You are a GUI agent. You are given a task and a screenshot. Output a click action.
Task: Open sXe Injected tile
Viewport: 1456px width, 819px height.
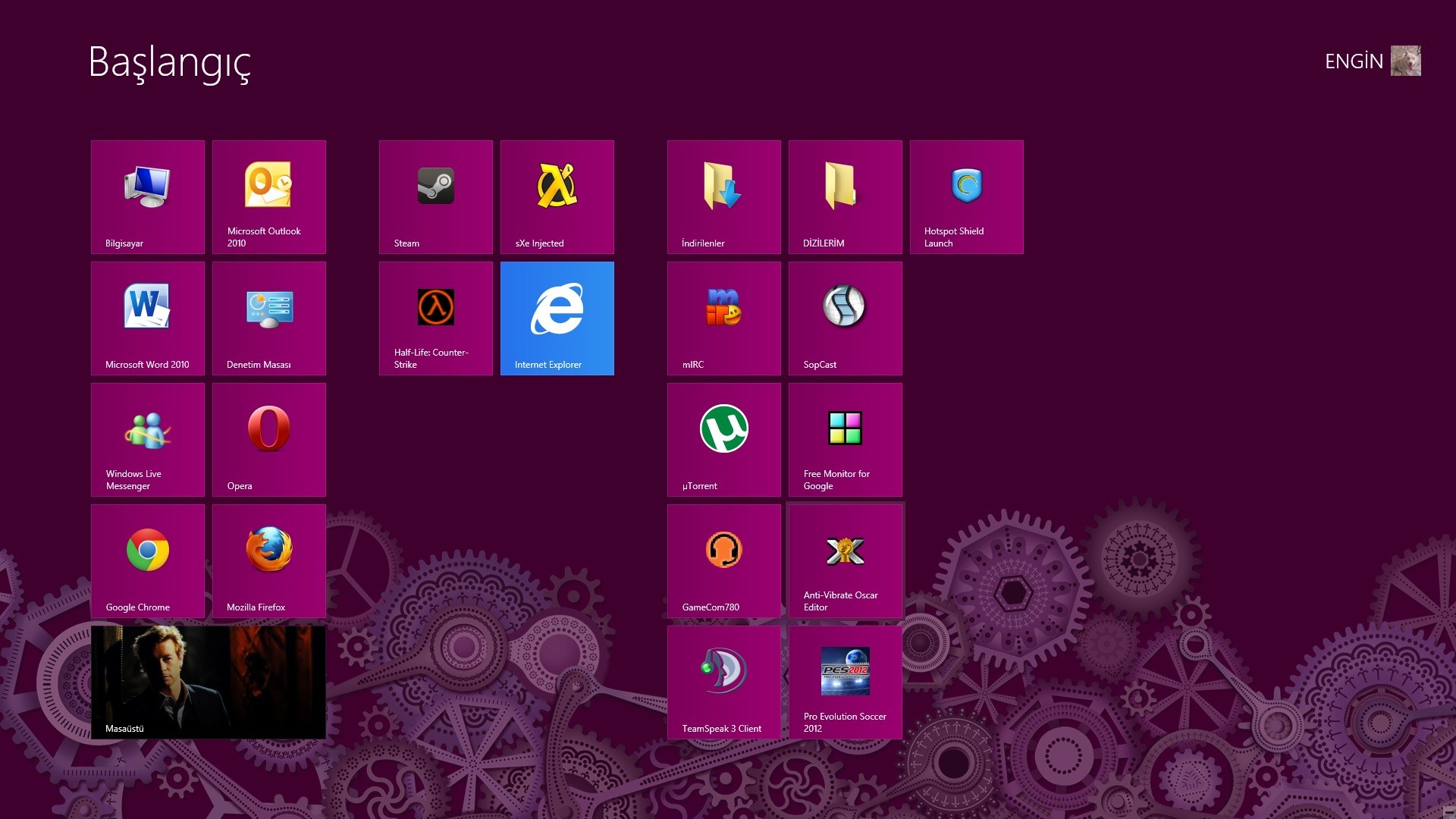pyautogui.click(x=557, y=197)
